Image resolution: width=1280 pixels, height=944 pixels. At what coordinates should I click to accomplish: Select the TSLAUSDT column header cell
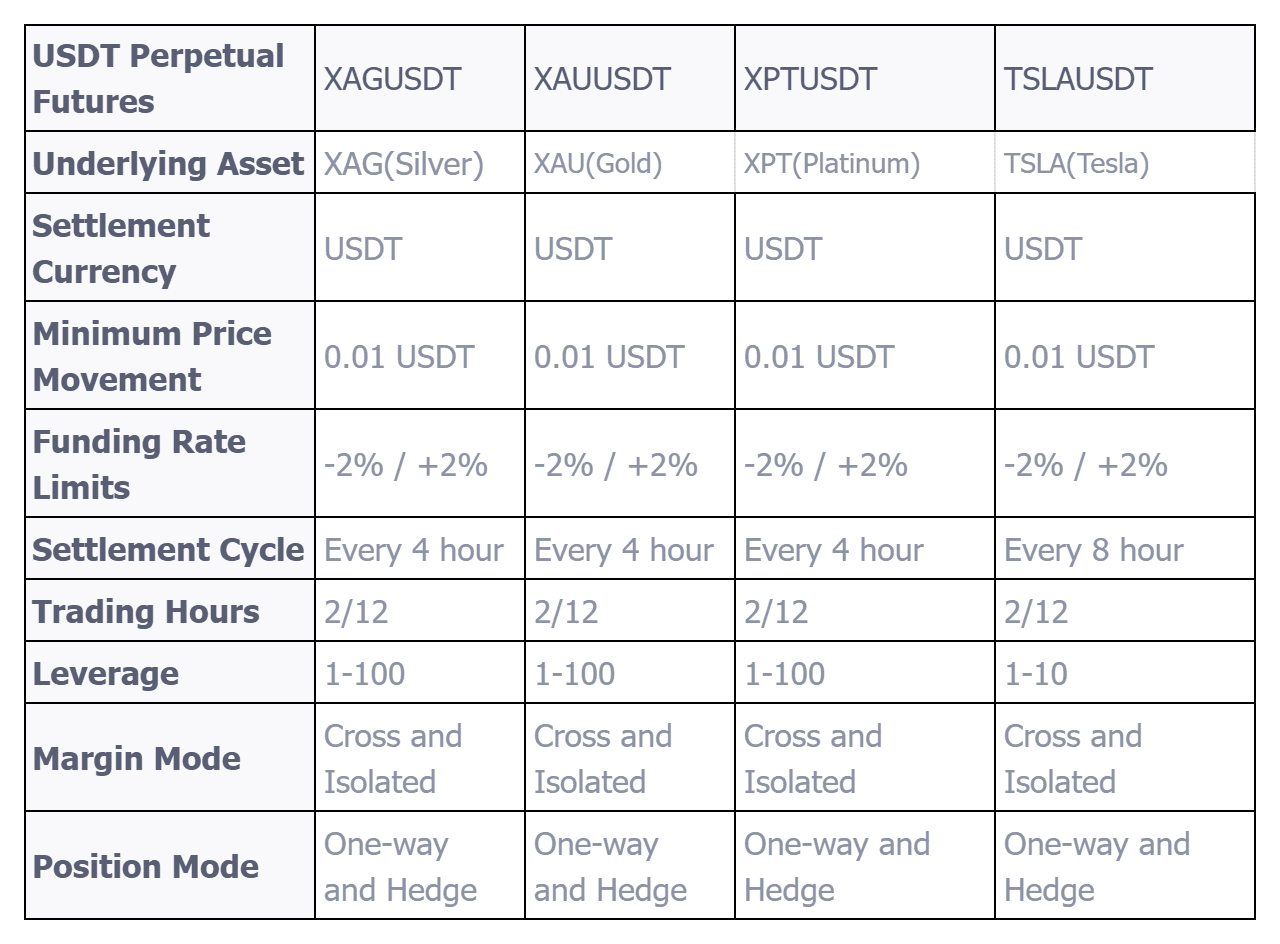[1078, 79]
